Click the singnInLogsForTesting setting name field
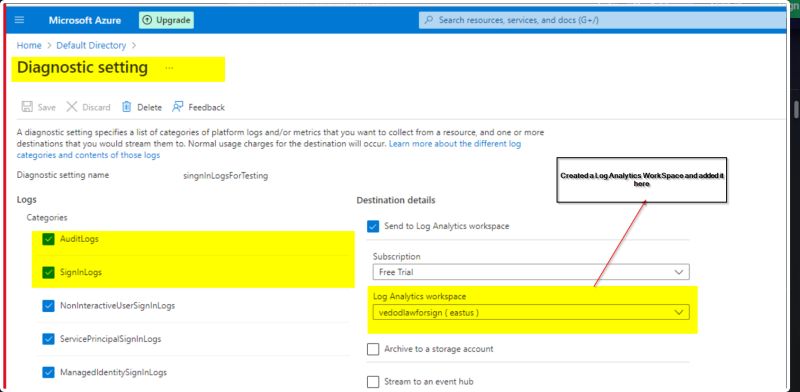800x392 pixels. point(226,176)
